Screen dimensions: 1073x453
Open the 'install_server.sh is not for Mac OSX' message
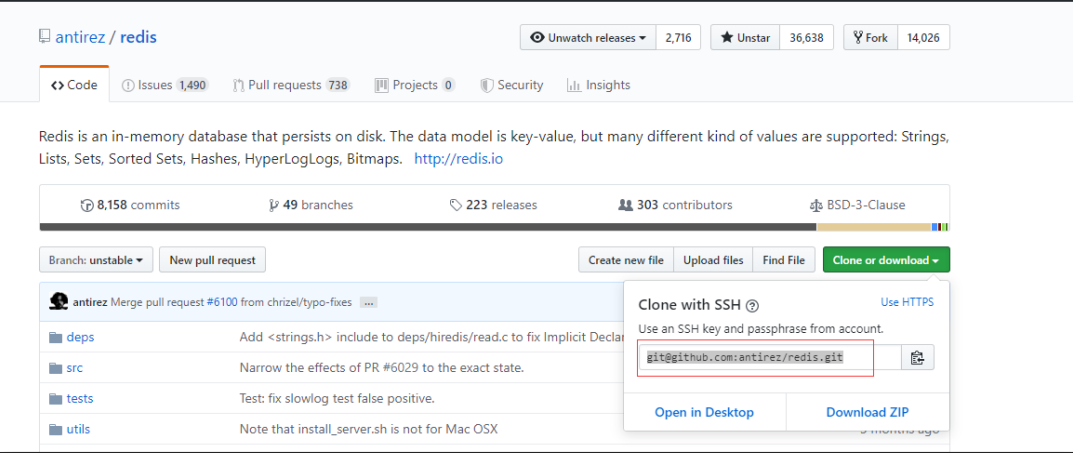[369, 429]
